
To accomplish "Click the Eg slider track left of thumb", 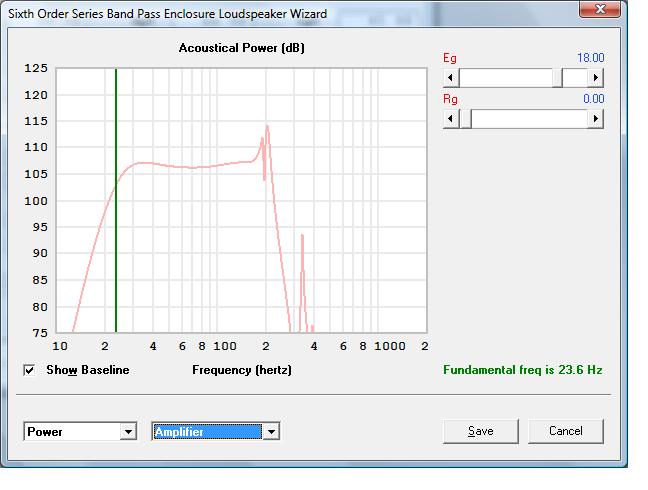I will (506, 78).
